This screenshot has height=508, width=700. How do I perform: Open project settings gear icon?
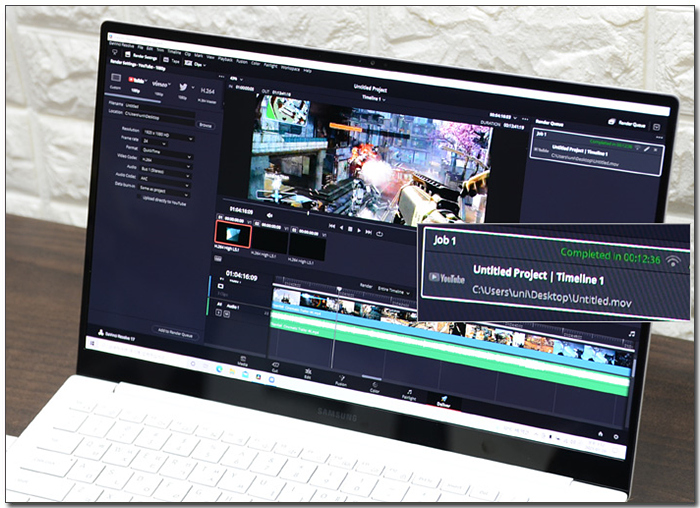pyautogui.click(x=616, y=437)
